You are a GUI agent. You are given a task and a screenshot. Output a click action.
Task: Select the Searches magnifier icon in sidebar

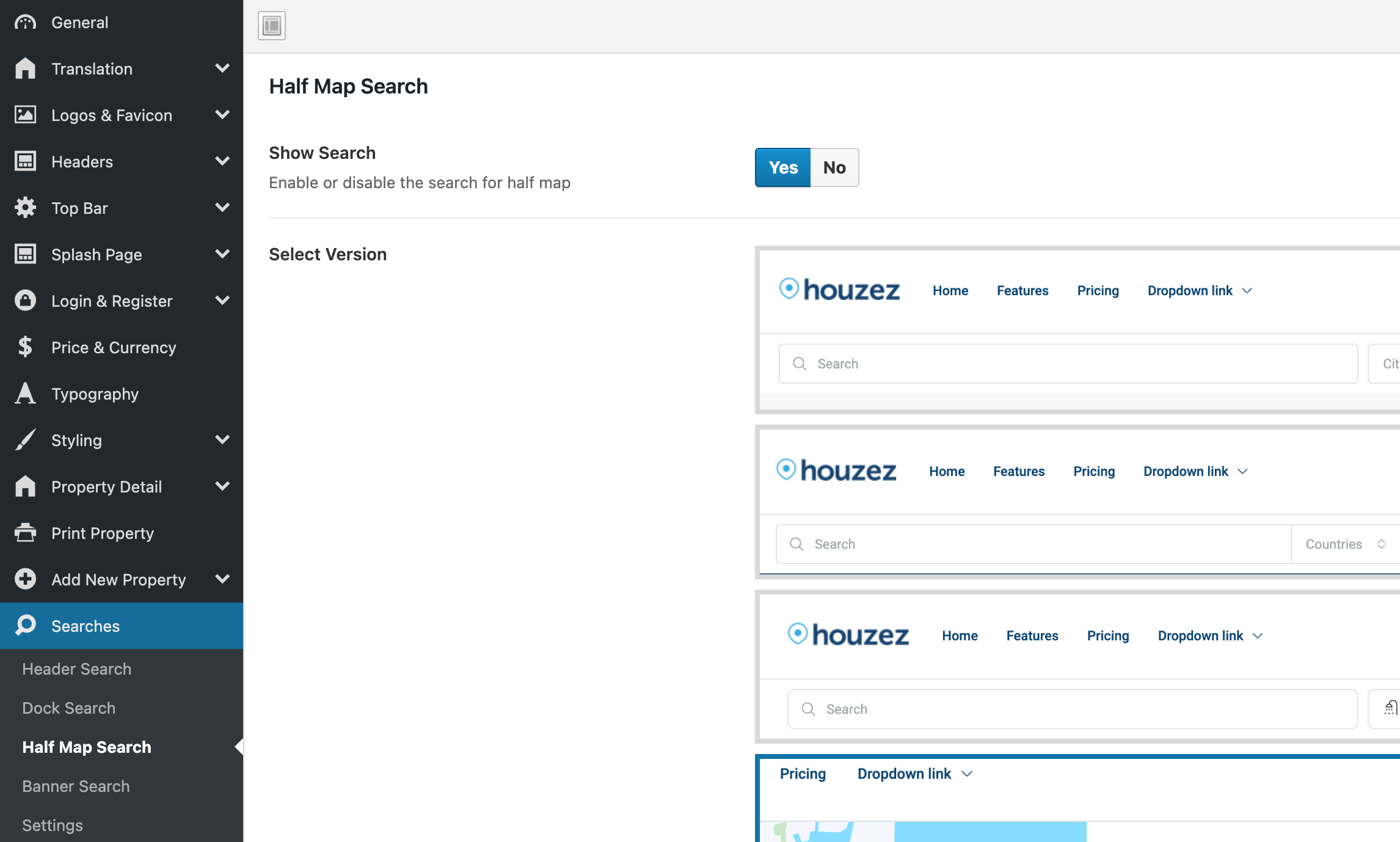pos(25,625)
